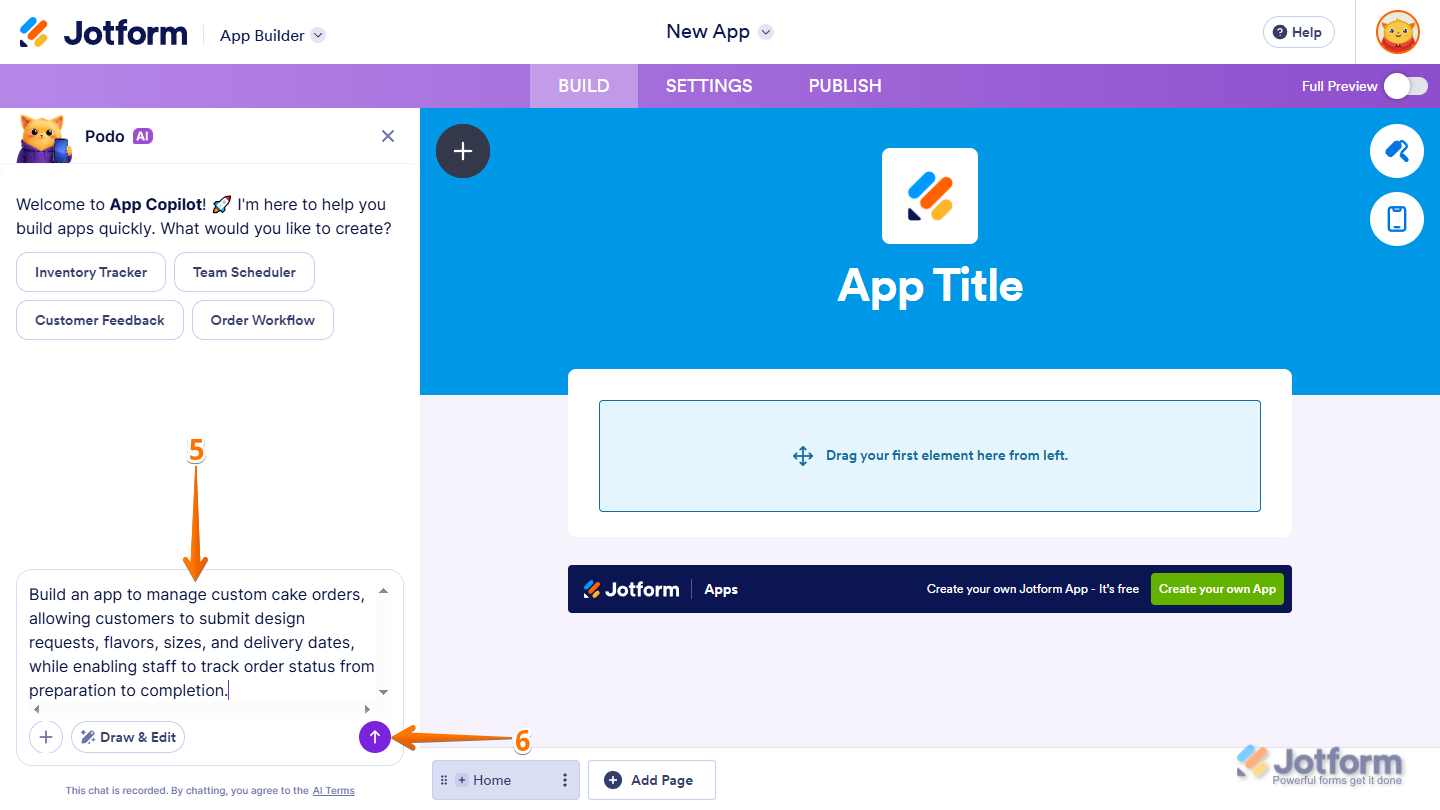Close the Podo AI panel
This screenshot has height=810, width=1440.
(388, 136)
